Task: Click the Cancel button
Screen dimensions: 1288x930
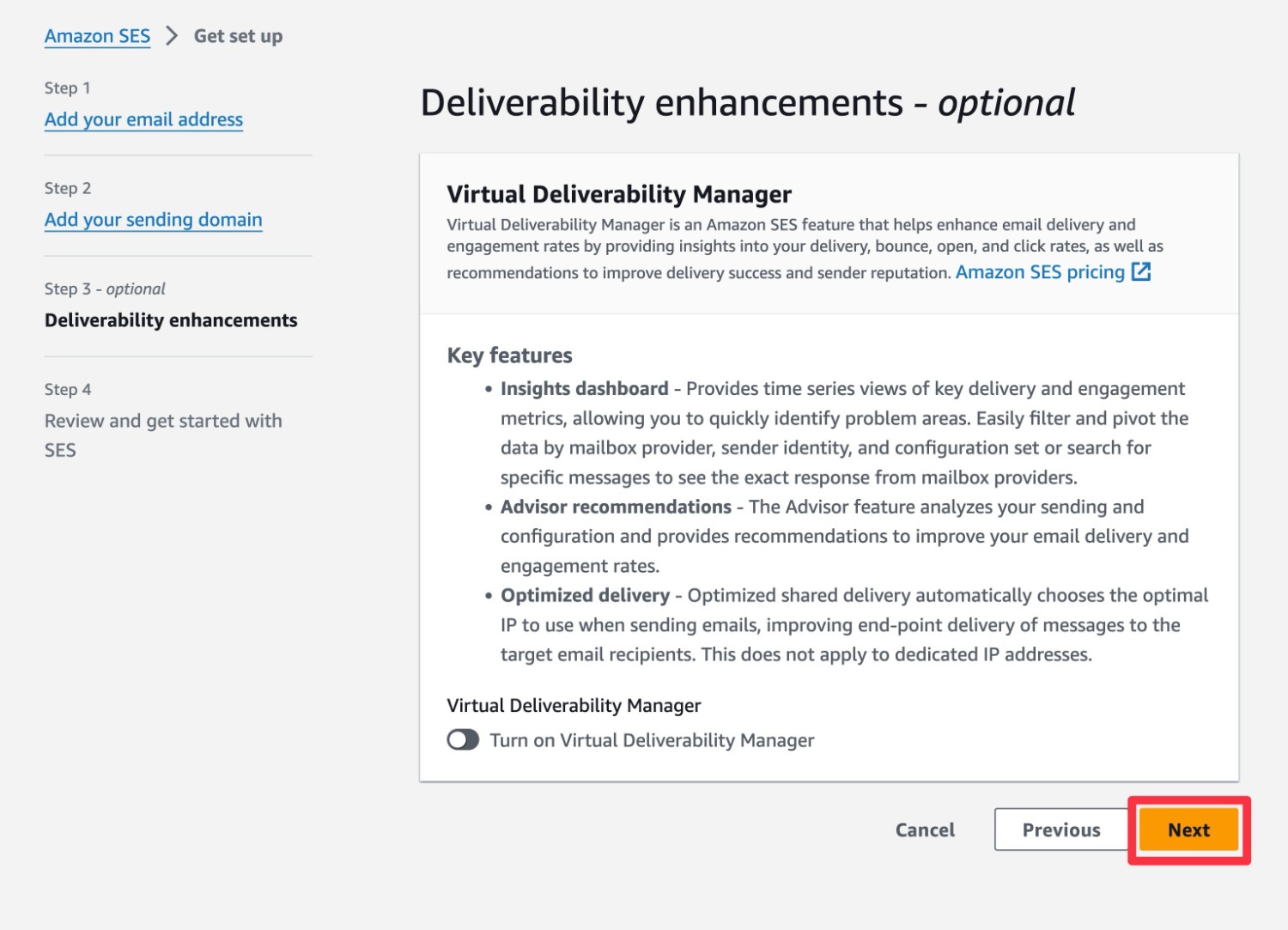Action: (x=925, y=830)
